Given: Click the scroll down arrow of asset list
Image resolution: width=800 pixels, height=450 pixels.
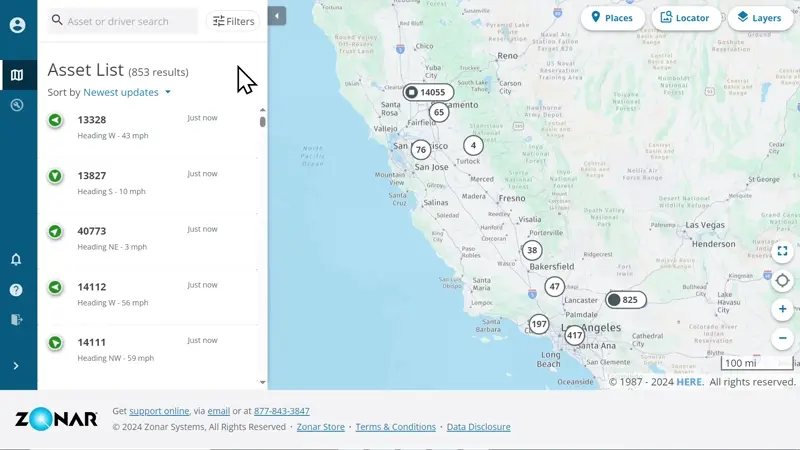Looking at the screenshot, I should [x=263, y=382].
